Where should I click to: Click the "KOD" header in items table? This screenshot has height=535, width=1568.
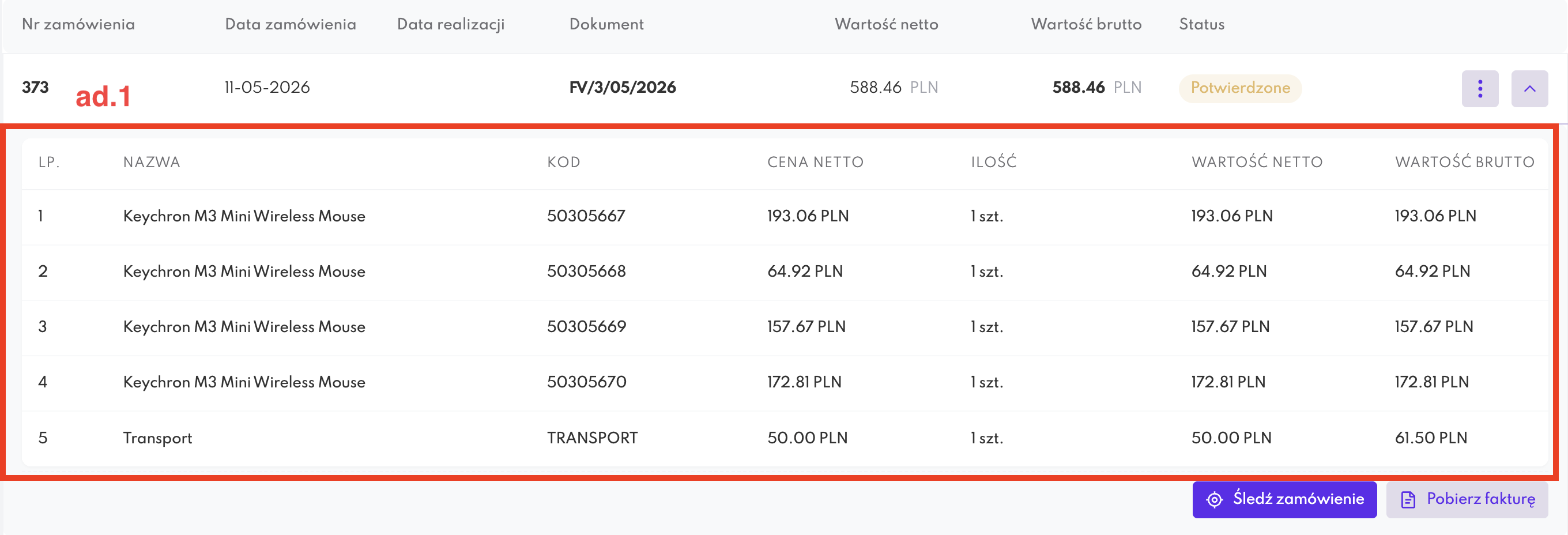[564, 163]
